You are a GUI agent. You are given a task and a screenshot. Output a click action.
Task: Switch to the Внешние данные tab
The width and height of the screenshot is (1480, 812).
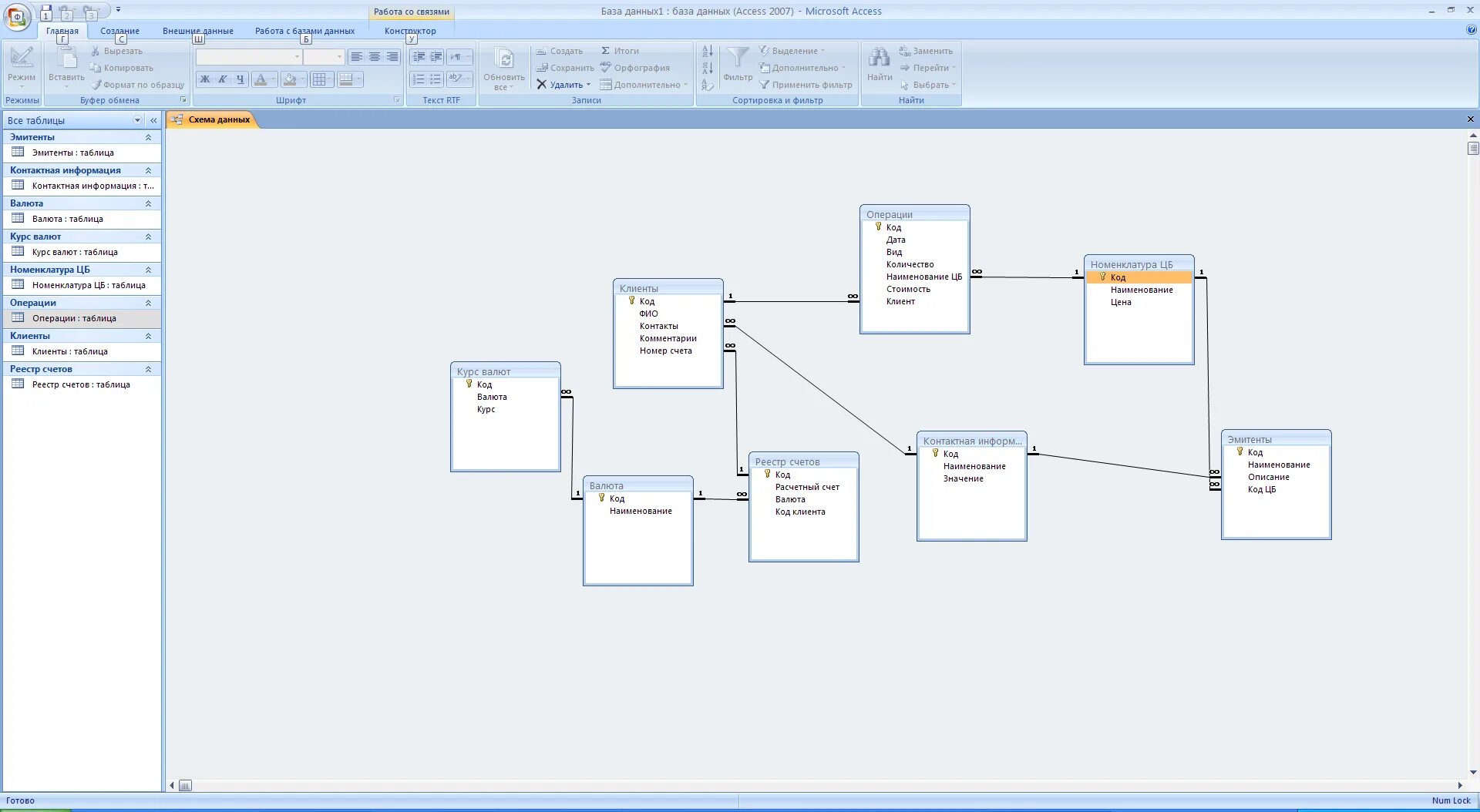198,31
